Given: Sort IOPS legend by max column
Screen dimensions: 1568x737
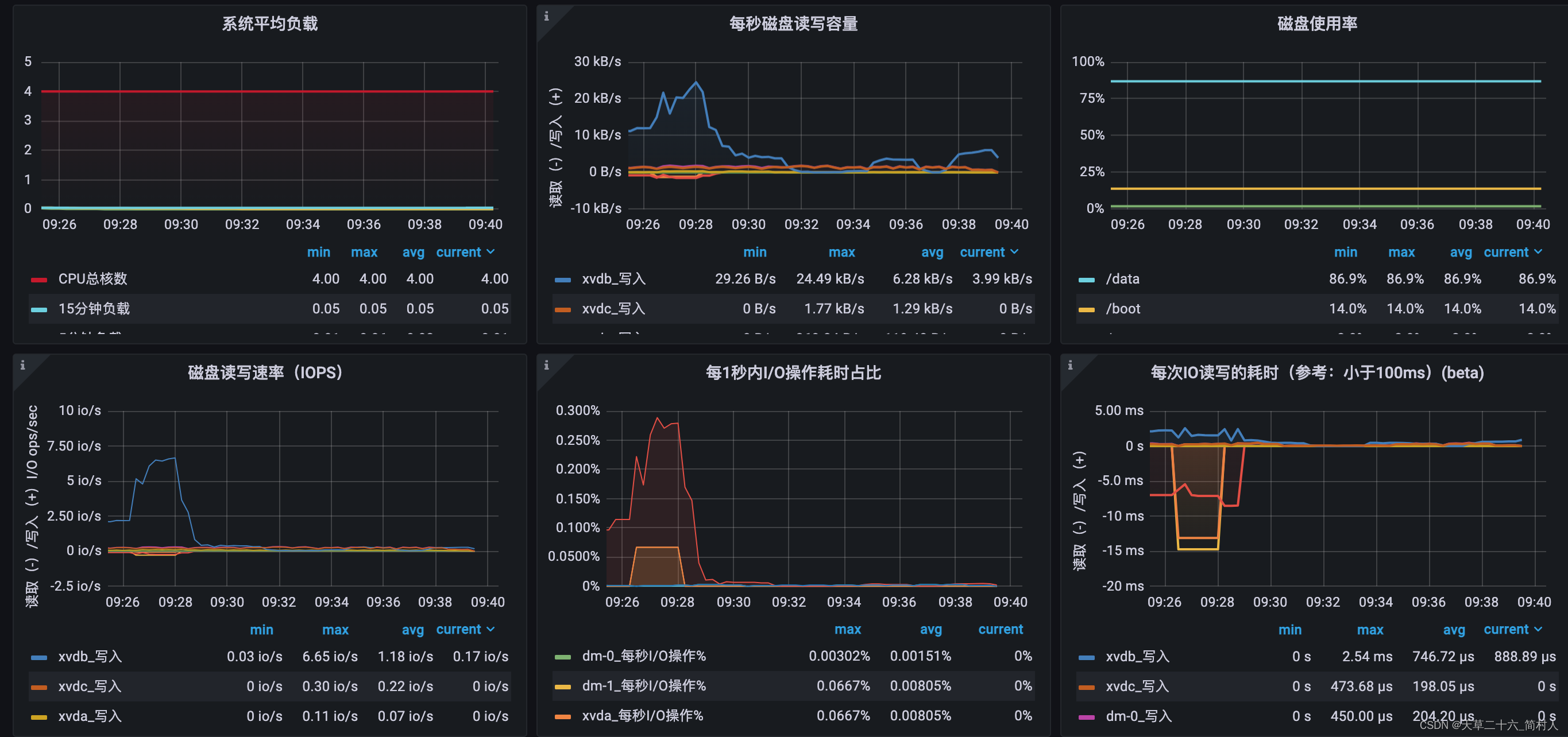Looking at the screenshot, I should pos(335,629).
